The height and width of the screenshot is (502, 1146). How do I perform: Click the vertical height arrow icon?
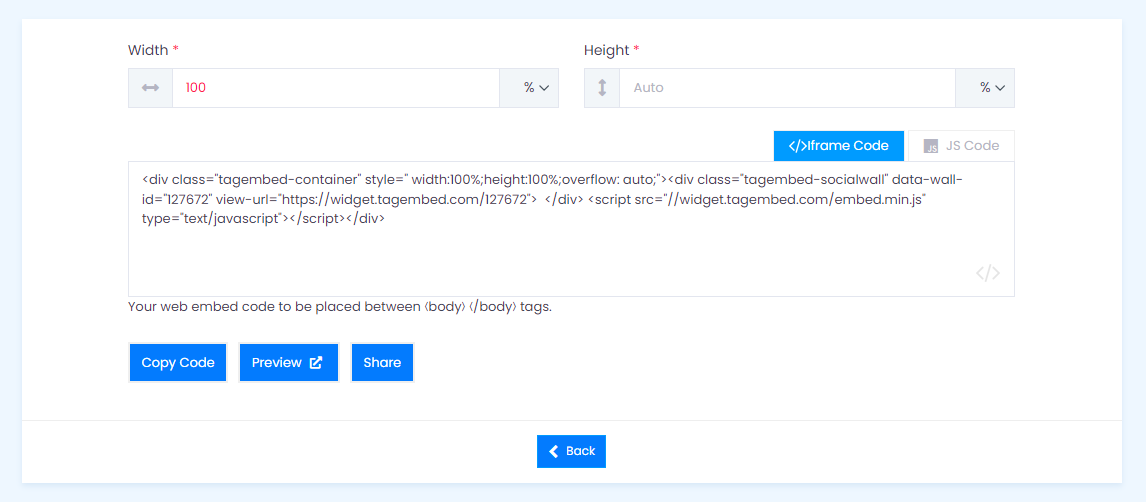[x=602, y=88]
